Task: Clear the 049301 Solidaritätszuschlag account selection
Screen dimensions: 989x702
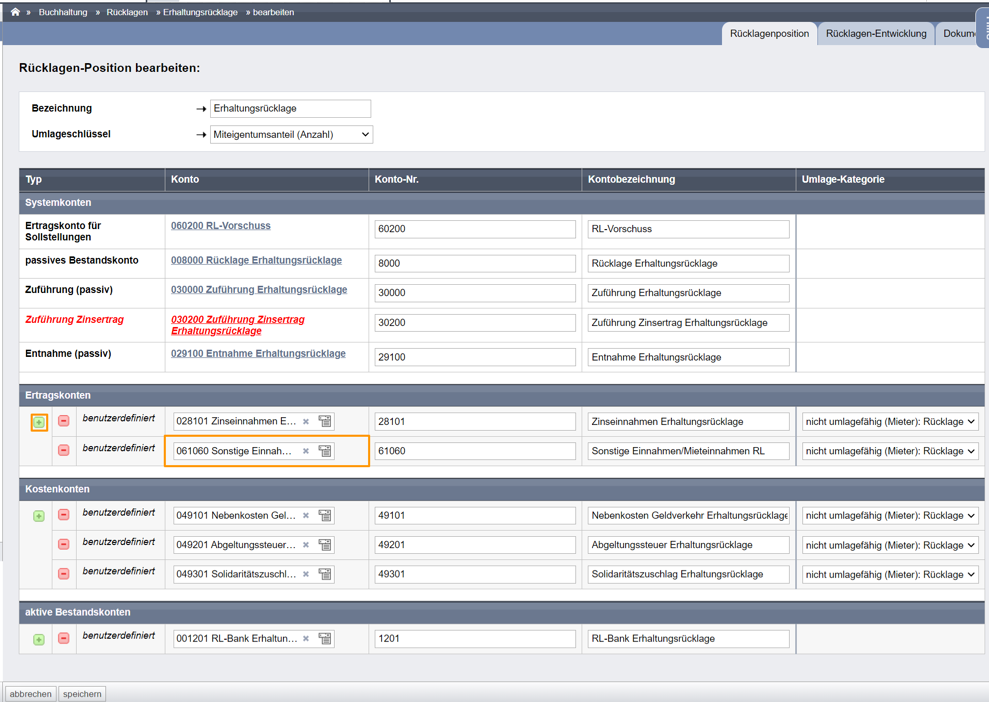Action: pyautogui.click(x=306, y=574)
